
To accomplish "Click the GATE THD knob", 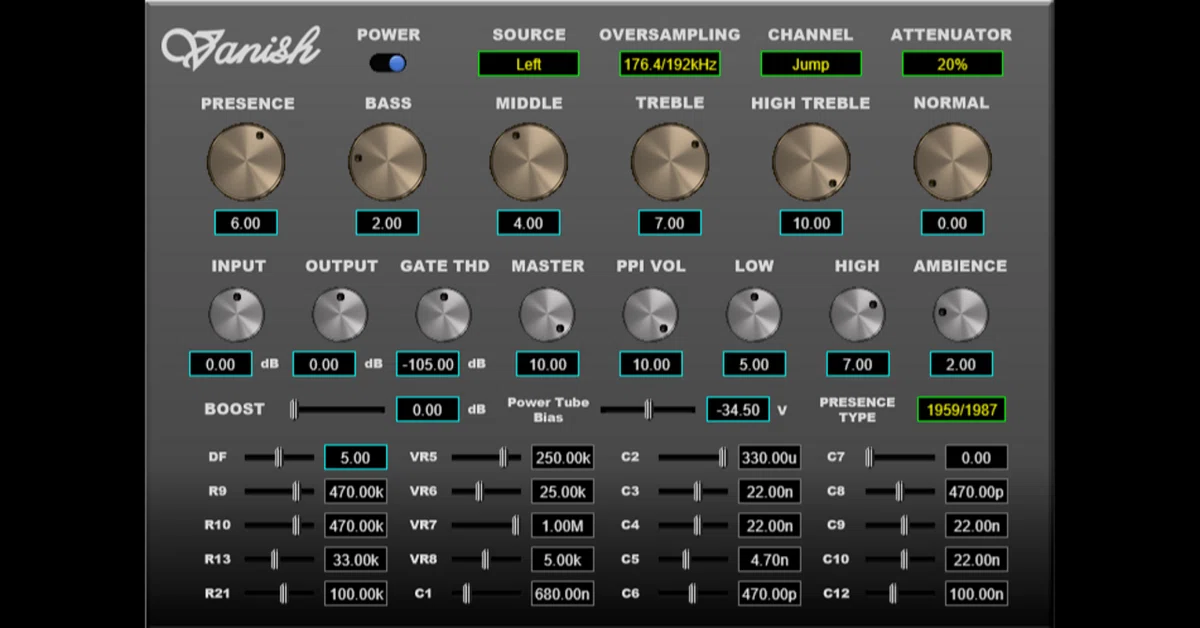I will click(x=443, y=315).
